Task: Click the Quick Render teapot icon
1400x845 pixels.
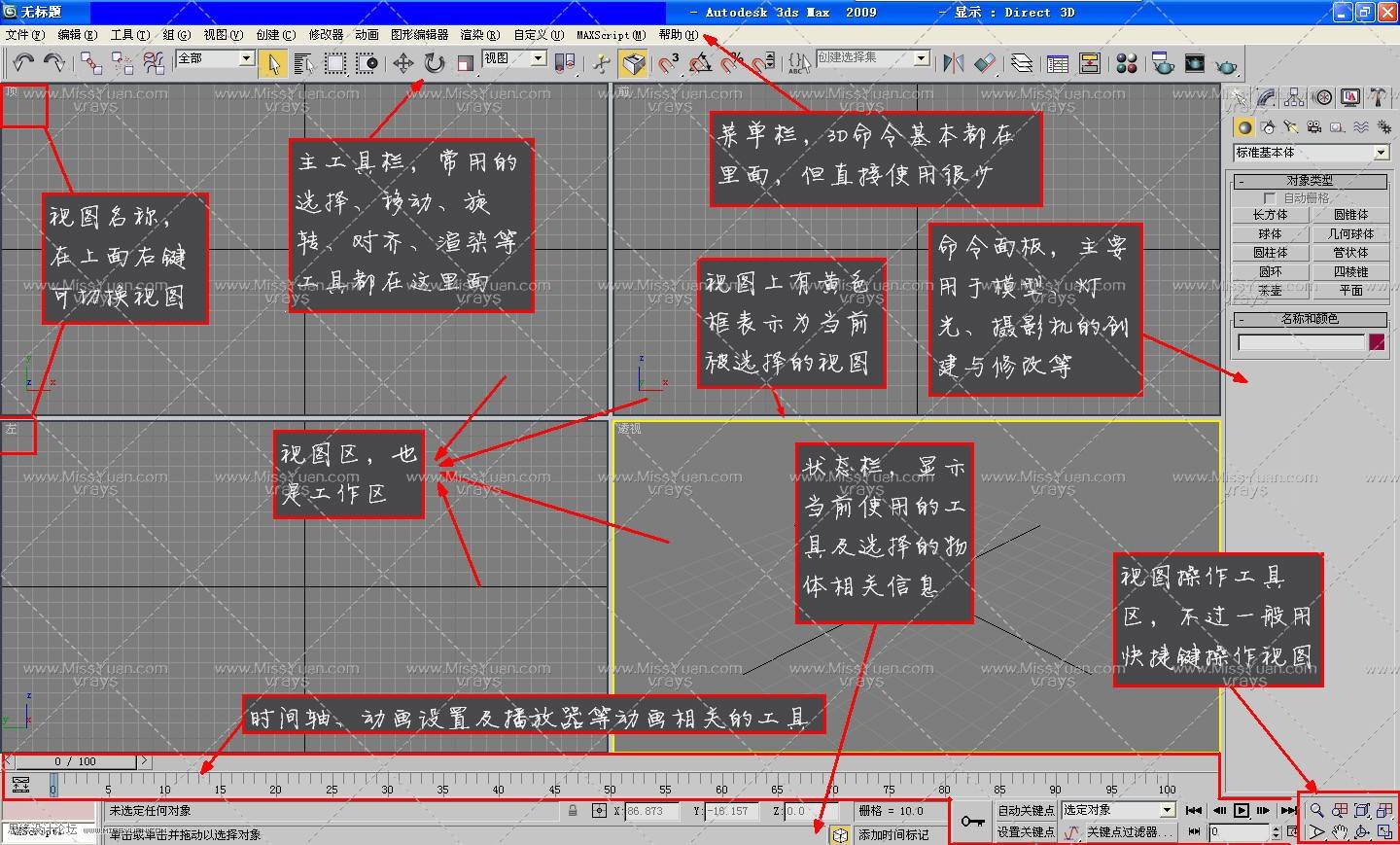Action: 1227,64
